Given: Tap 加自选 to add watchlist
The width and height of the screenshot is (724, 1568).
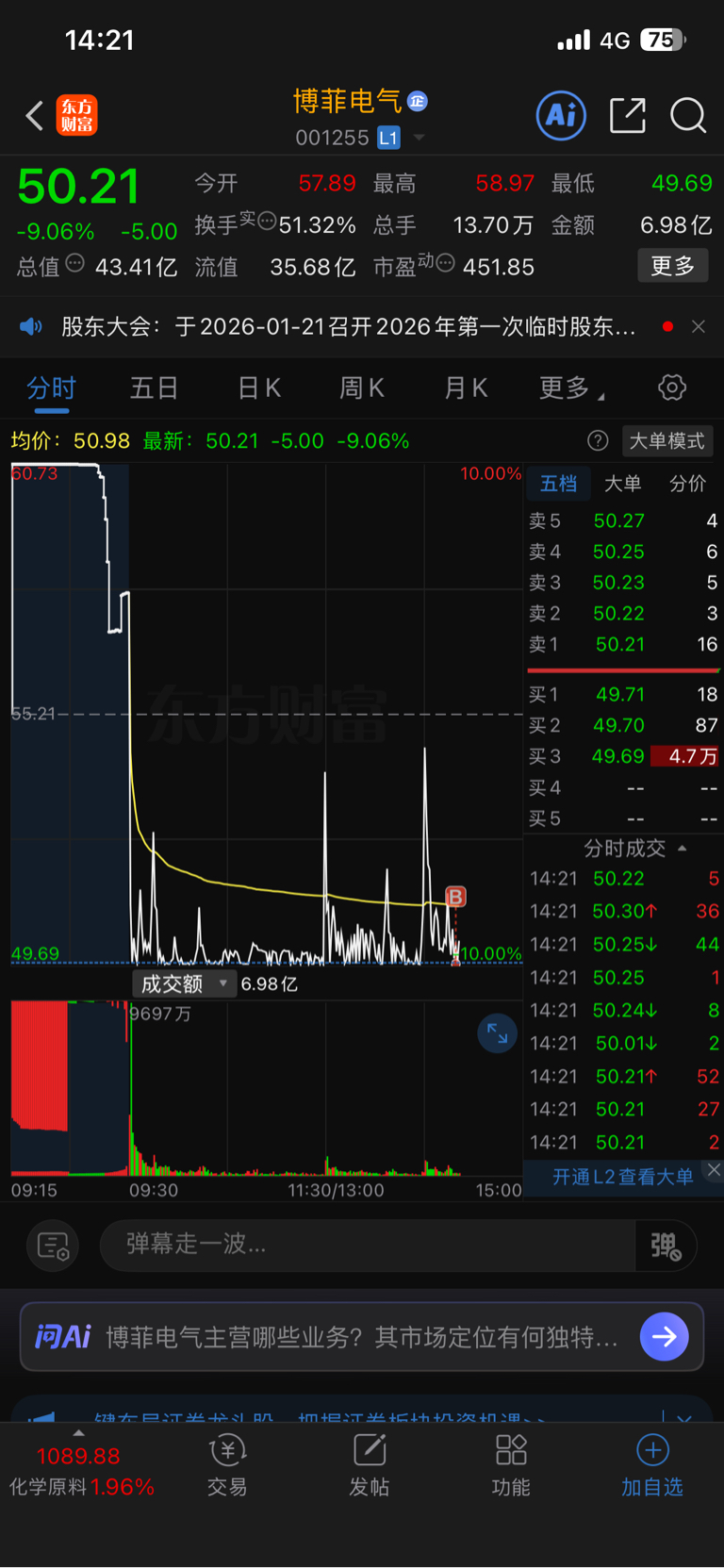Looking at the screenshot, I should coord(652,1466).
